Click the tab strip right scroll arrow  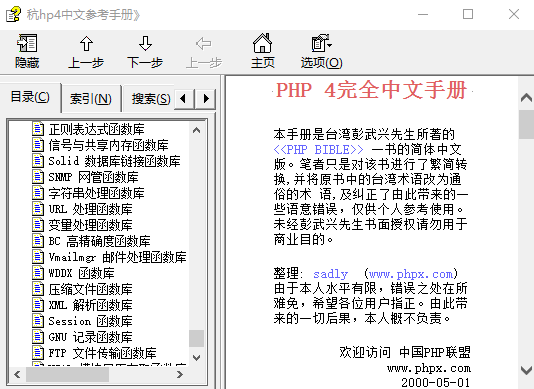tap(206, 99)
